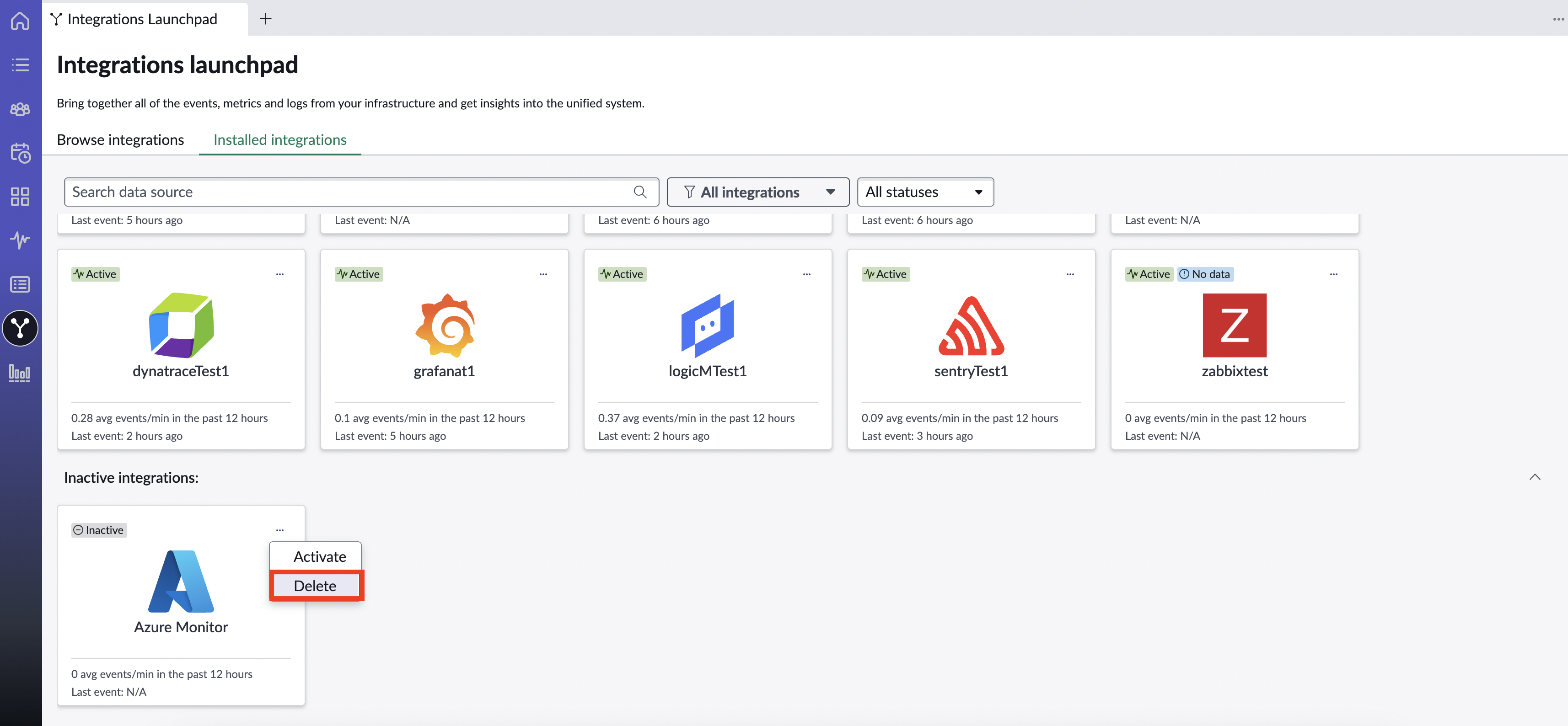Add a new tab with plus icon
The width and height of the screenshot is (1568, 726).
pyautogui.click(x=265, y=19)
